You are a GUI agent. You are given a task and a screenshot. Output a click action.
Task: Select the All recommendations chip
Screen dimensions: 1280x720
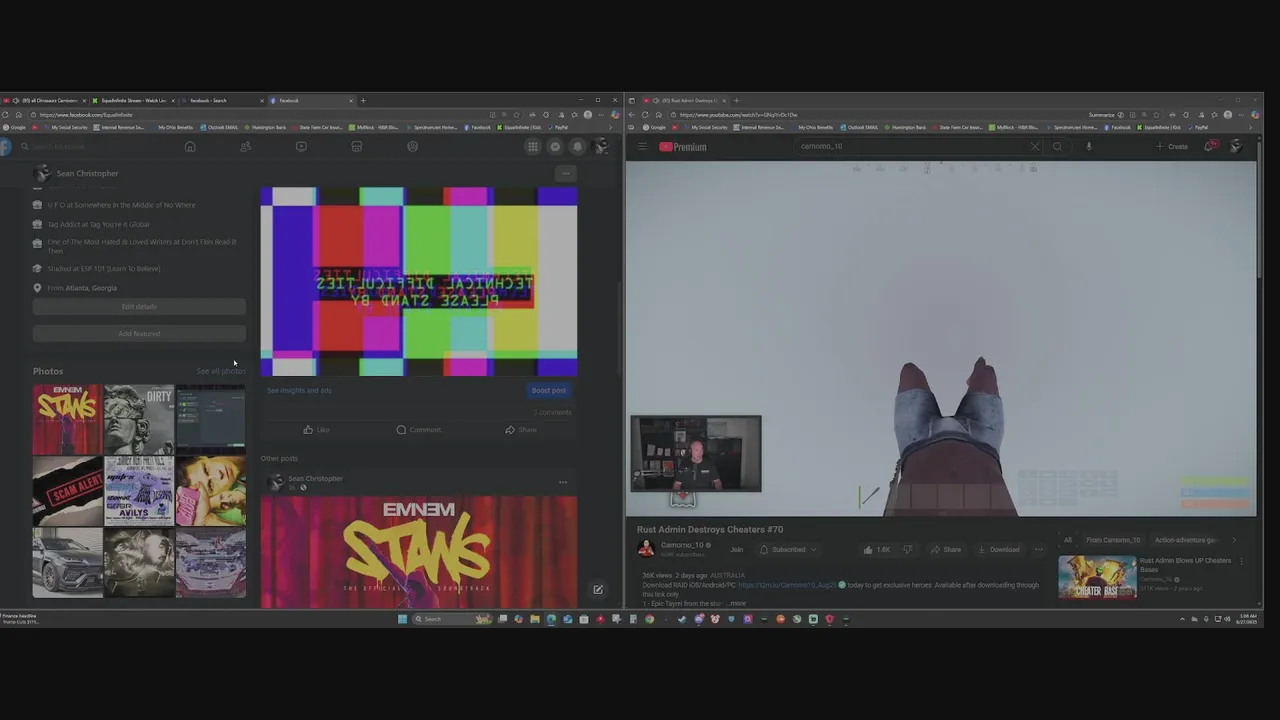pyautogui.click(x=1068, y=540)
